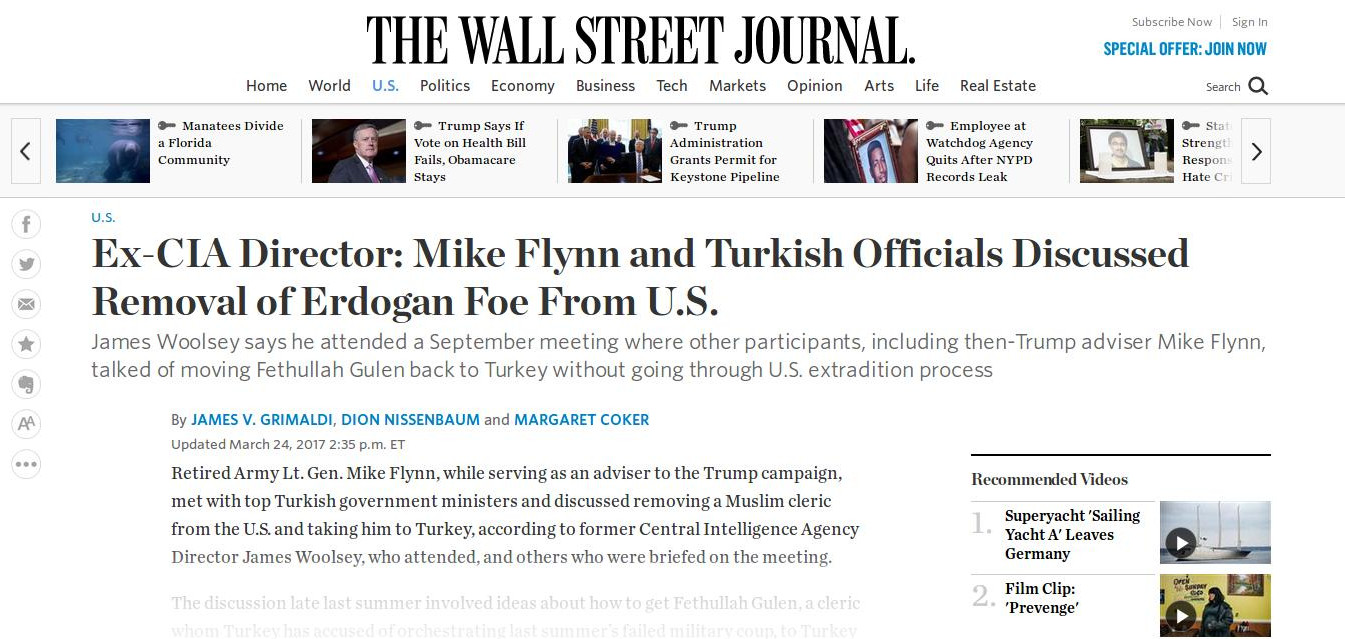Share article on Facebook icon
1345x639 pixels.
pyautogui.click(x=26, y=224)
